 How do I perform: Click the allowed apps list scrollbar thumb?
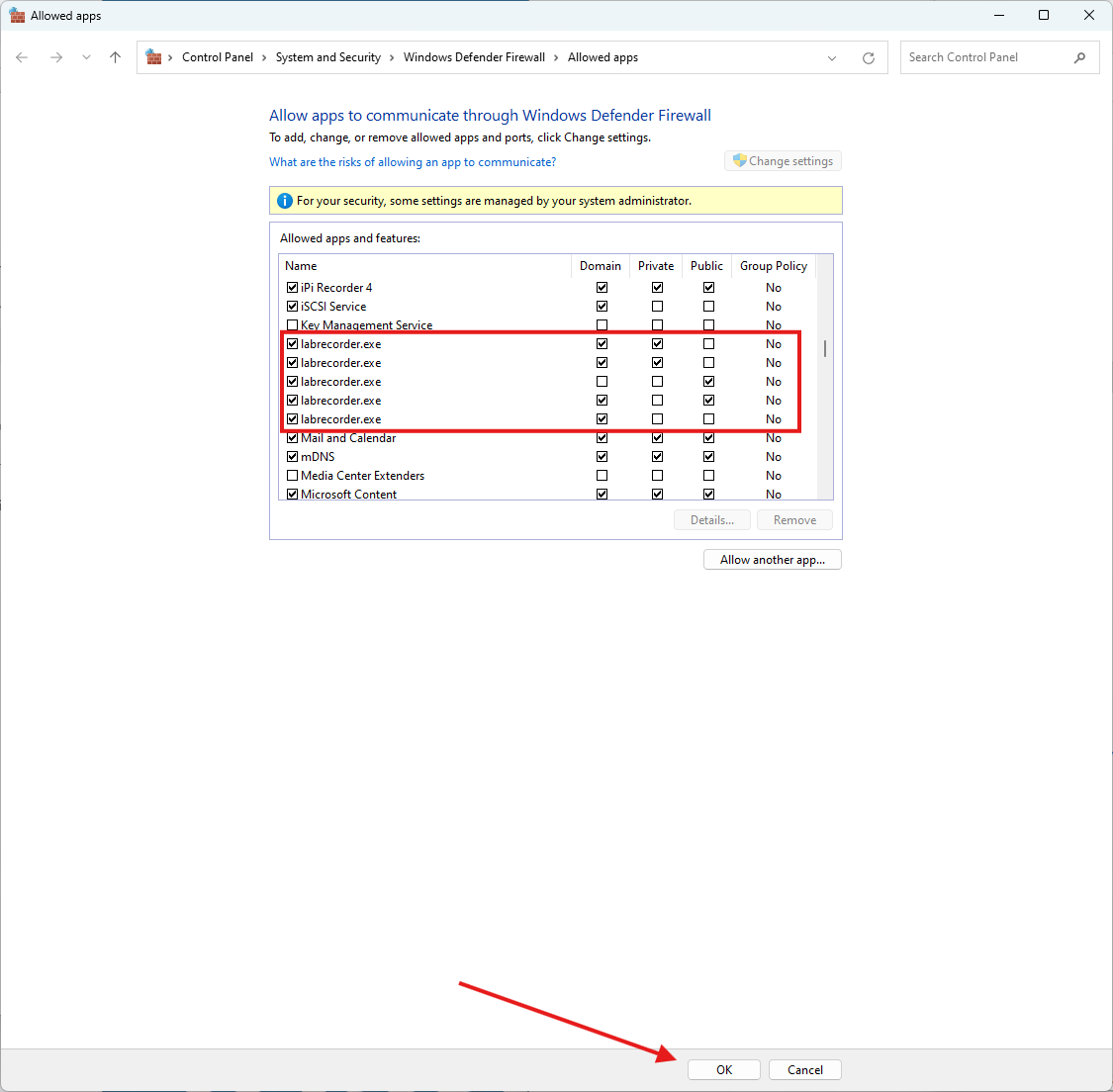(825, 348)
